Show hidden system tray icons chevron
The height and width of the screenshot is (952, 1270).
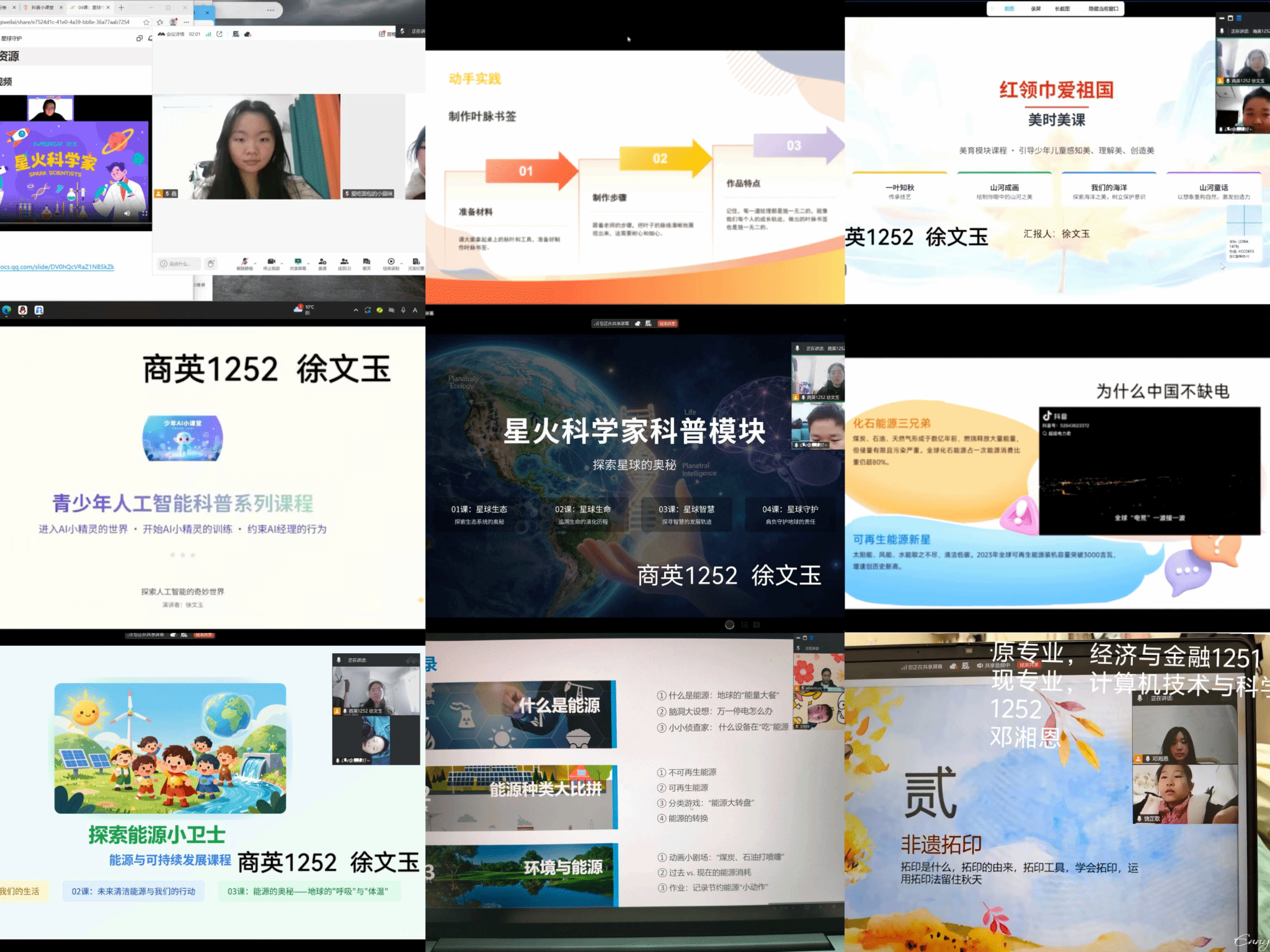pos(355,310)
